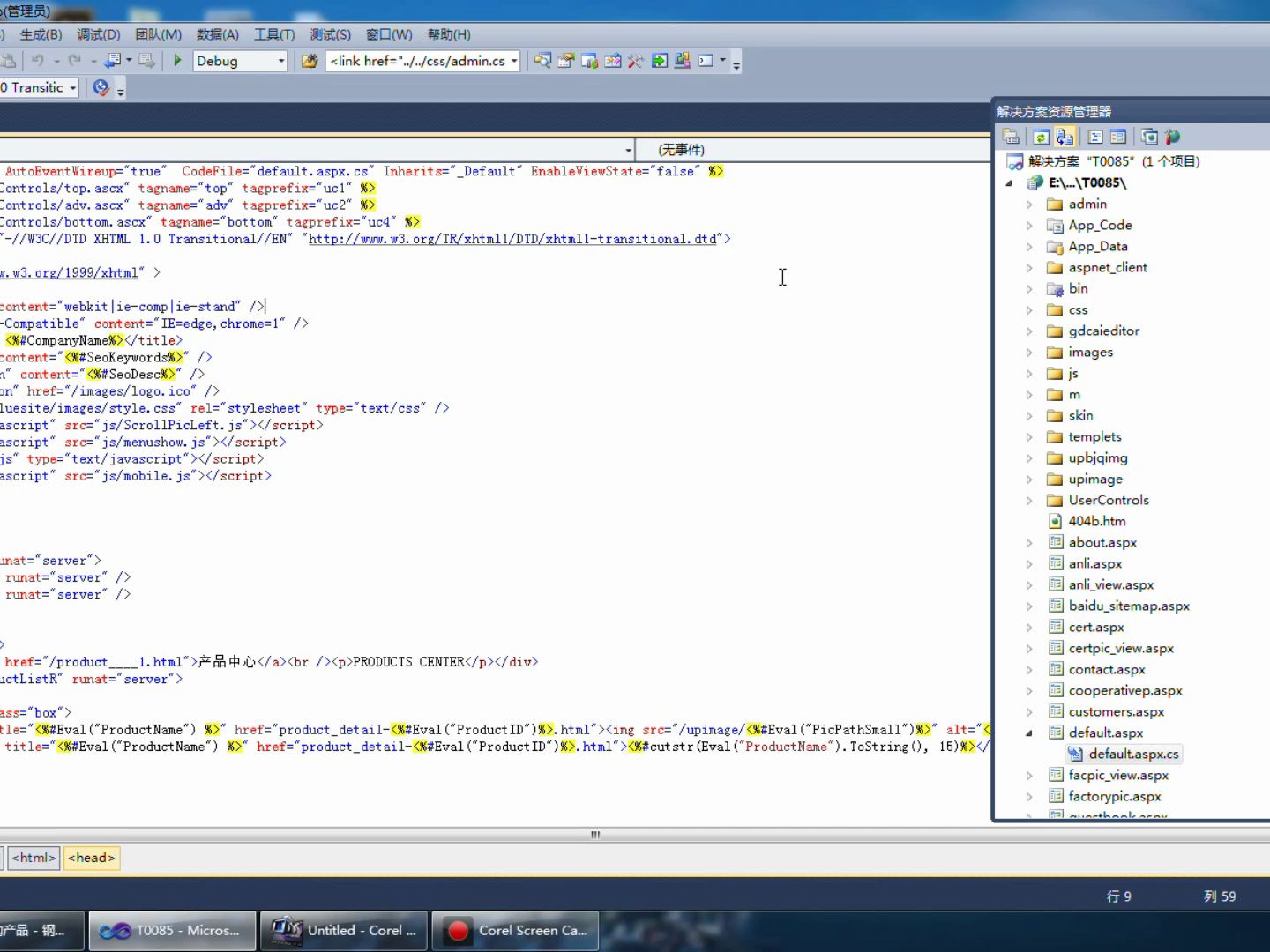1270x952 pixels.
Task: Open the 调试(D) menu
Action: [98, 34]
